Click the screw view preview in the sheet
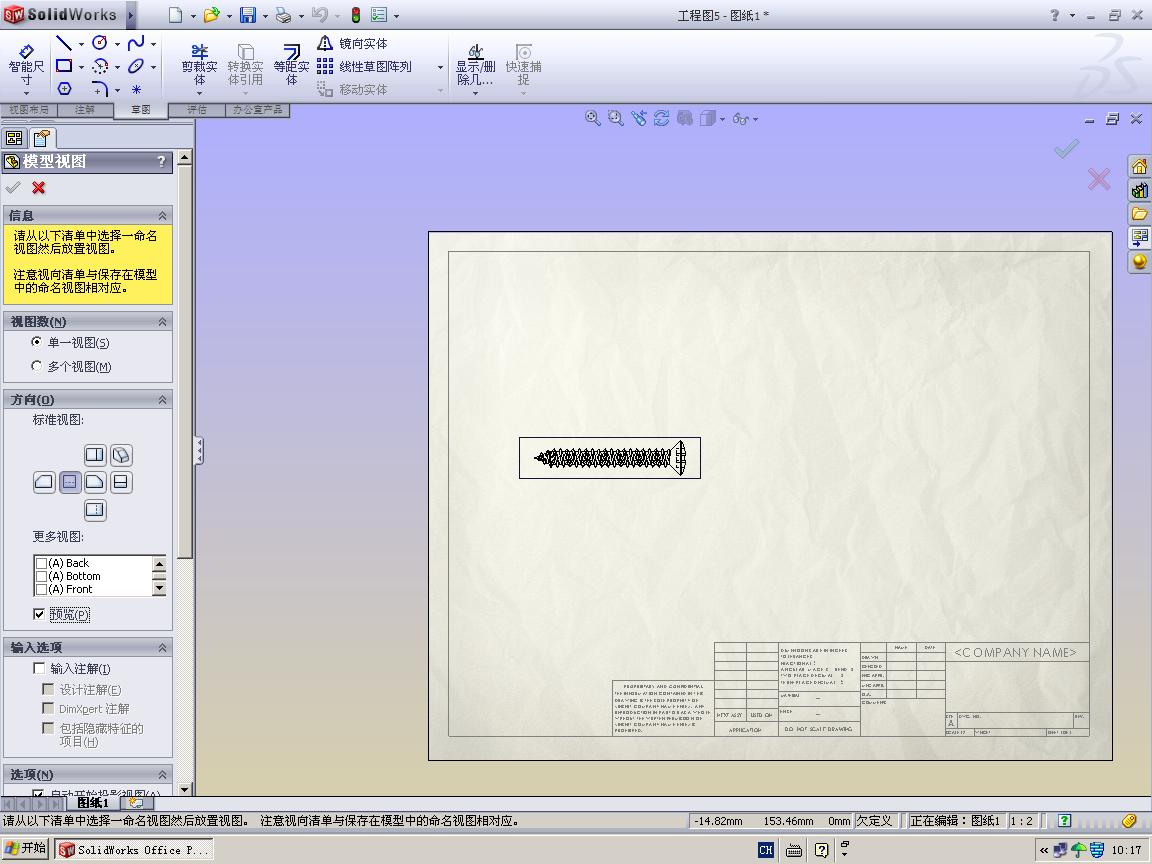 [610, 458]
